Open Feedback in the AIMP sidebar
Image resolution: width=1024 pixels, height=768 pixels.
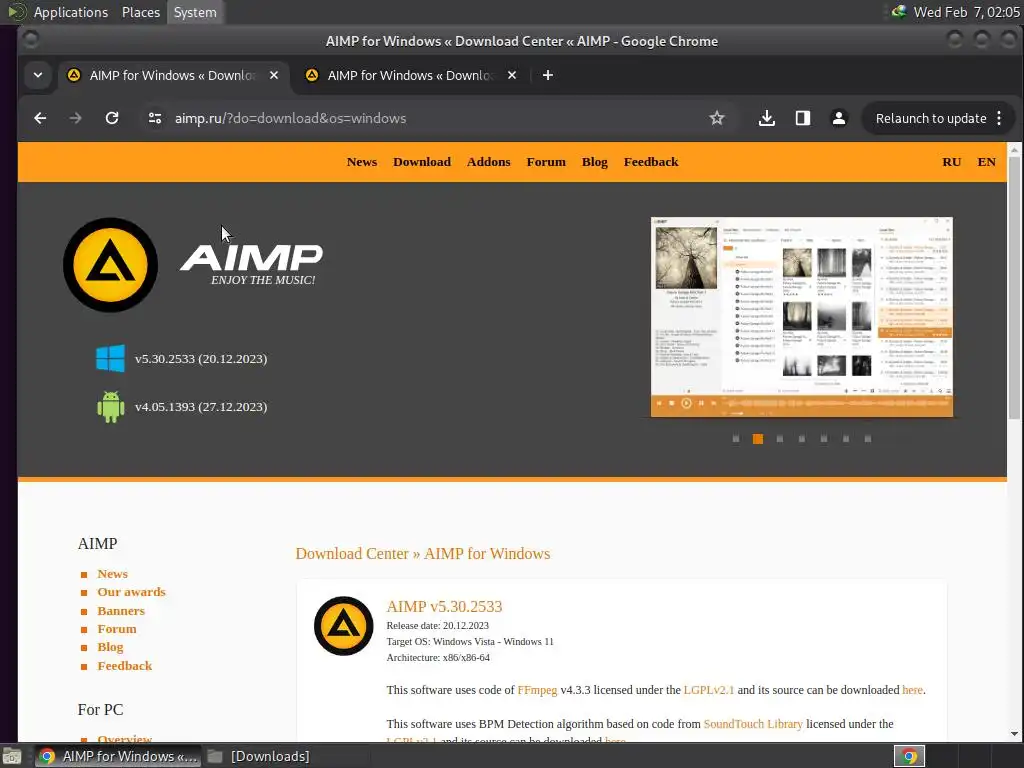[125, 666]
